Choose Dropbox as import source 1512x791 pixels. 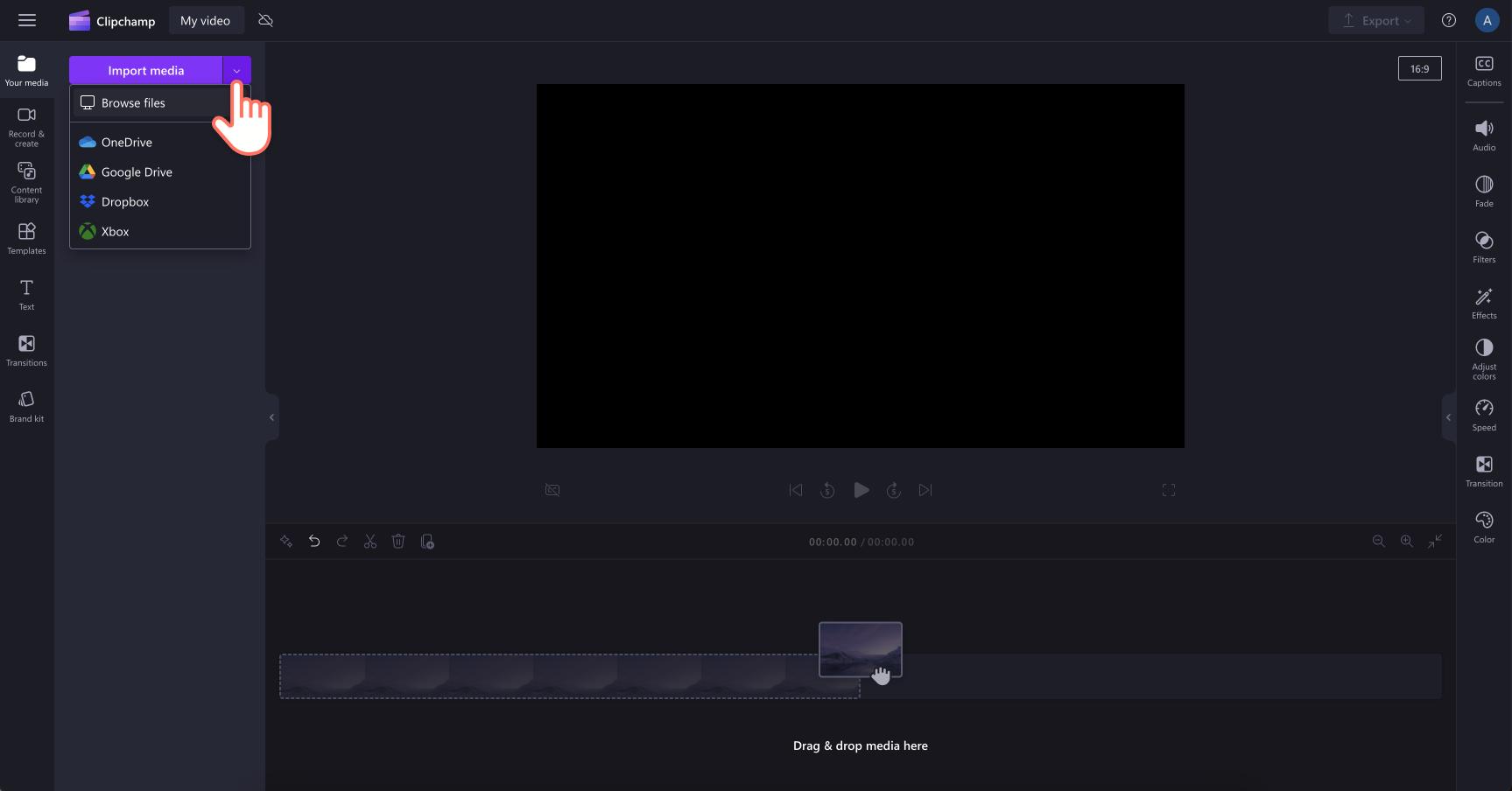(x=125, y=201)
